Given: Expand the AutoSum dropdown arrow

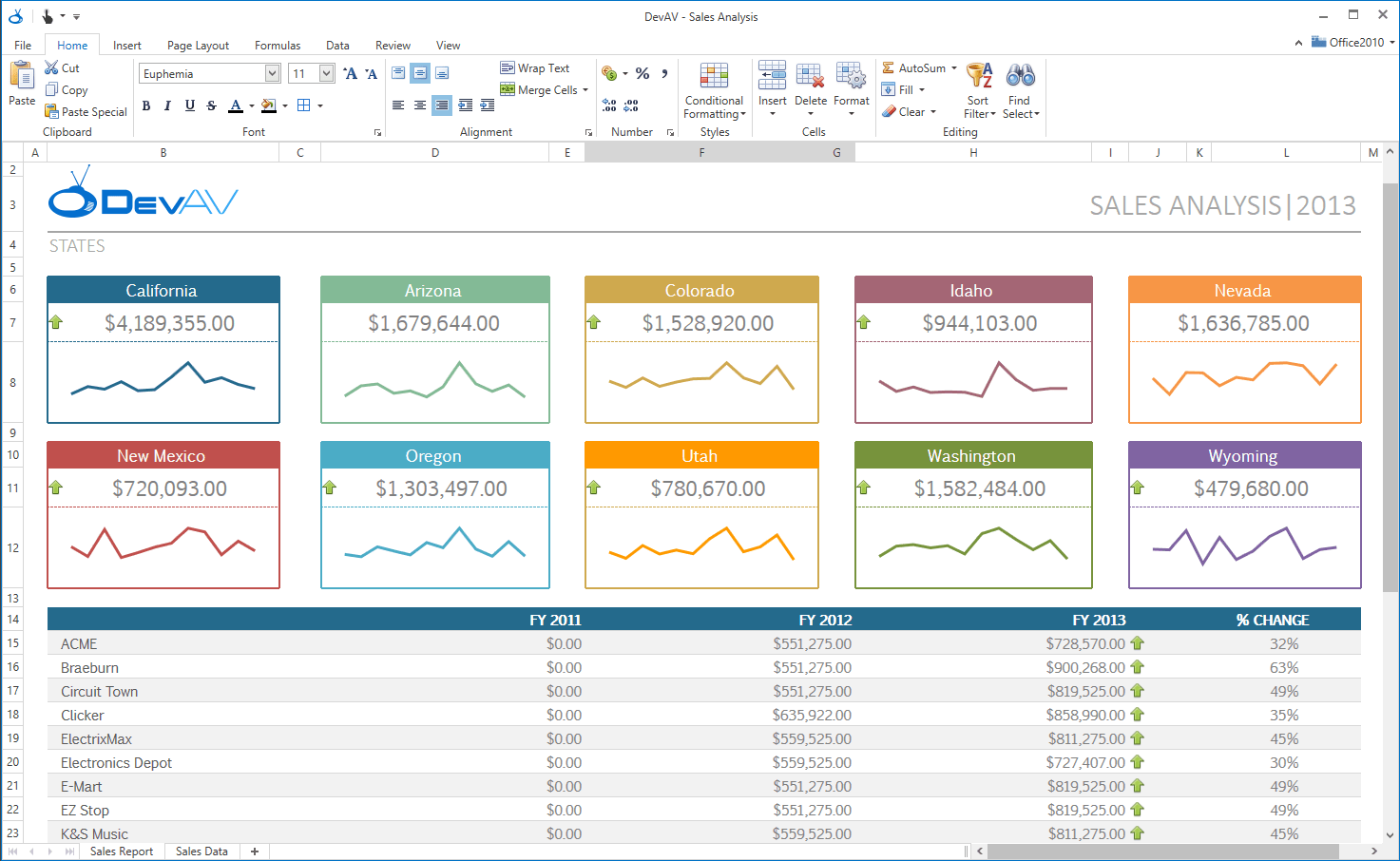Looking at the screenshot, I should (x=954, y=68).
